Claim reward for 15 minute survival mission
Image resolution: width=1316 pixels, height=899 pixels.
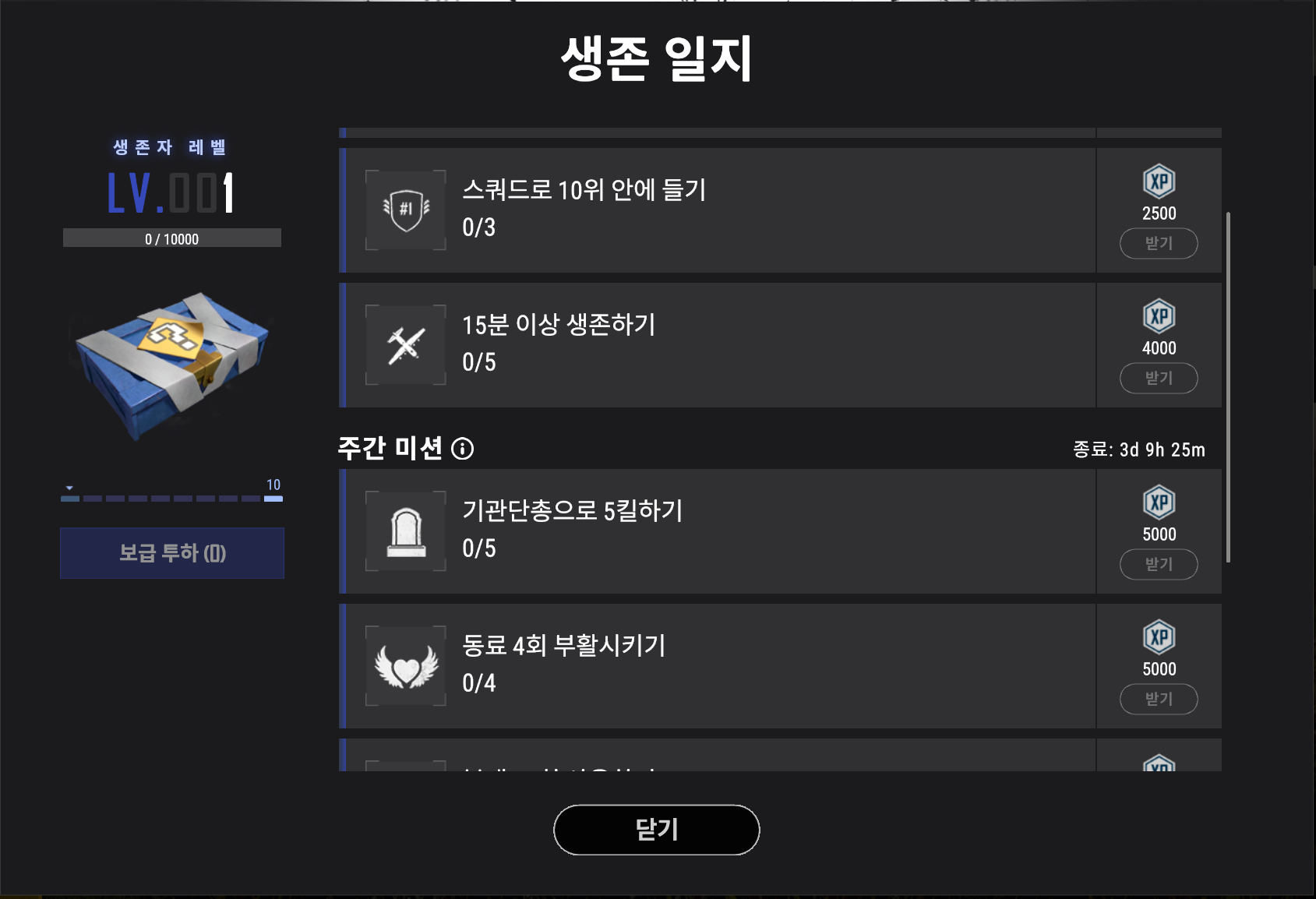click(x=1159, y=378)
